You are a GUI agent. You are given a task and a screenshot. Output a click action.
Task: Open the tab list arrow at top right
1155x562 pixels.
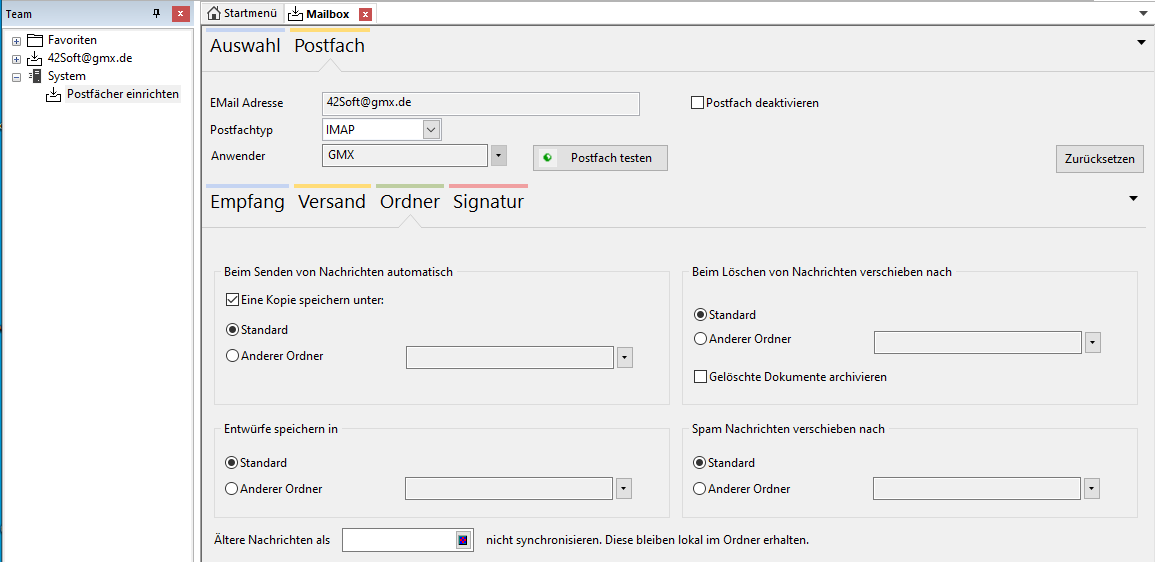click(1142, 13)
